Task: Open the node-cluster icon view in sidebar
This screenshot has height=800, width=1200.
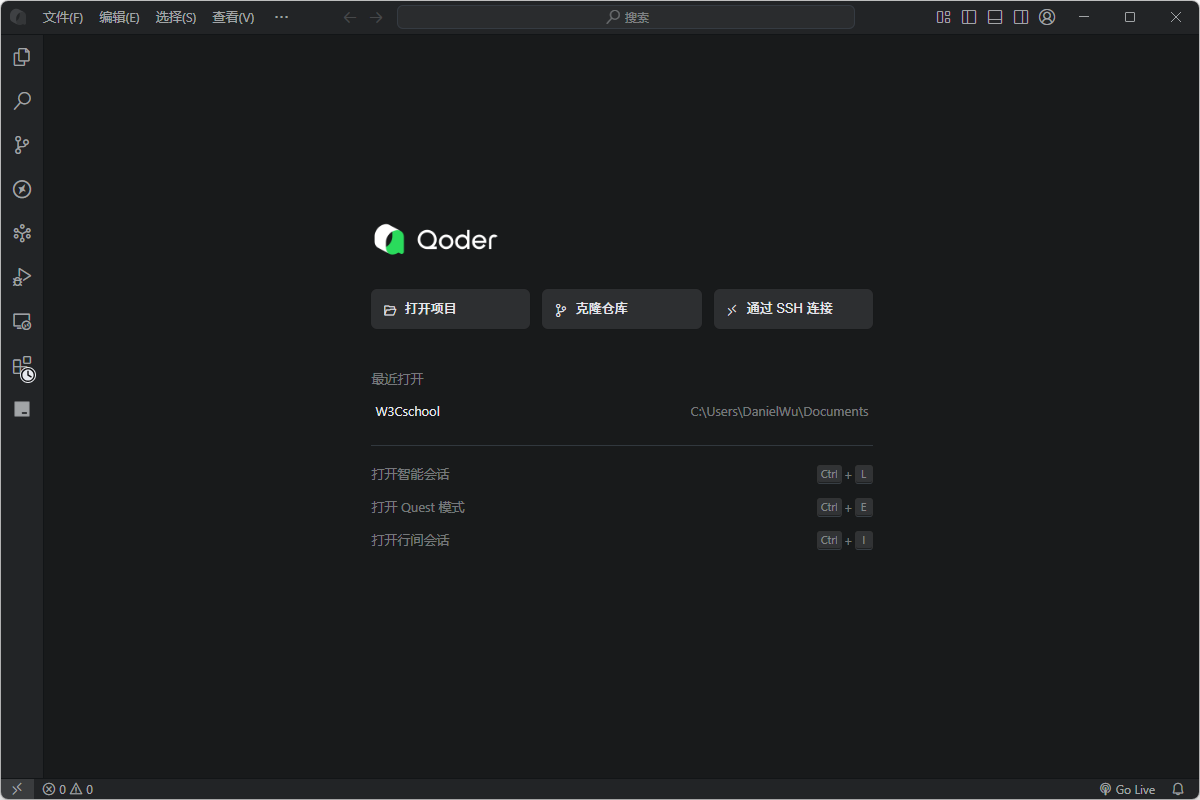Action: (x=22, y=233)
